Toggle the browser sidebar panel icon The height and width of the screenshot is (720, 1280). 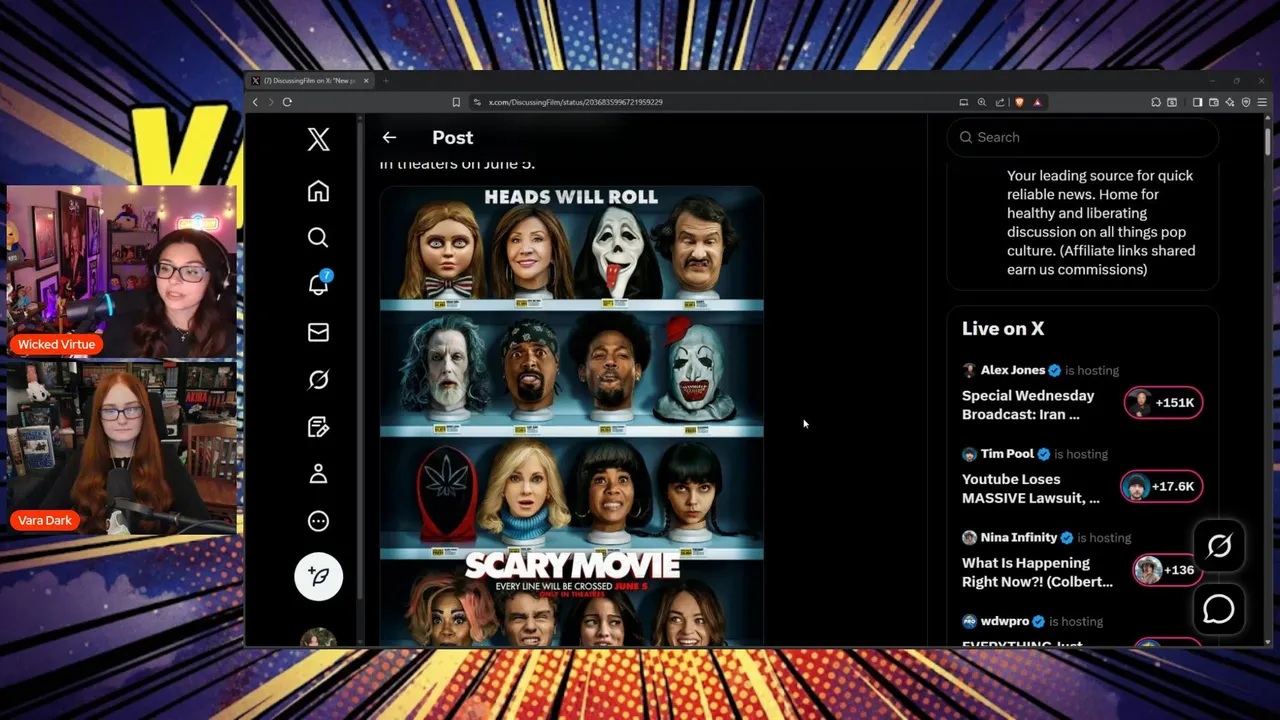pos(1197,102)
